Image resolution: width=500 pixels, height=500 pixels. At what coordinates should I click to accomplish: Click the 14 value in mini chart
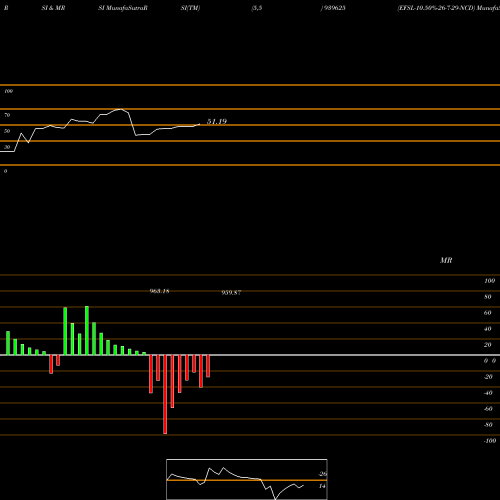coord(322,486)
